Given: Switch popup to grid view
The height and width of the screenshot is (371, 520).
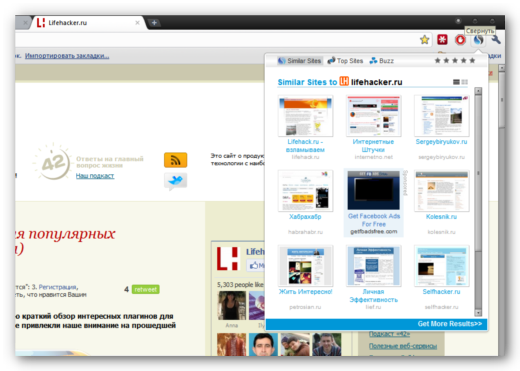Looking at the screenshot, I should tap(465, 82).
